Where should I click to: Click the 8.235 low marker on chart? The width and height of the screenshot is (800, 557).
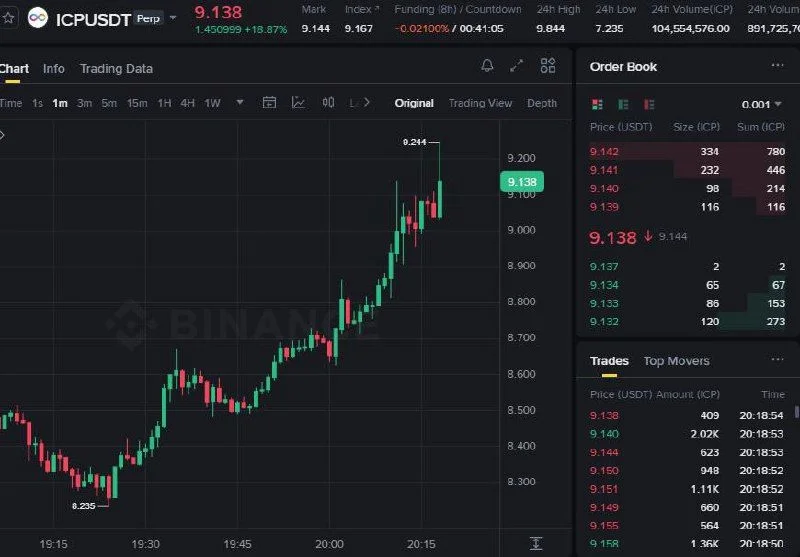coord(84,506)
